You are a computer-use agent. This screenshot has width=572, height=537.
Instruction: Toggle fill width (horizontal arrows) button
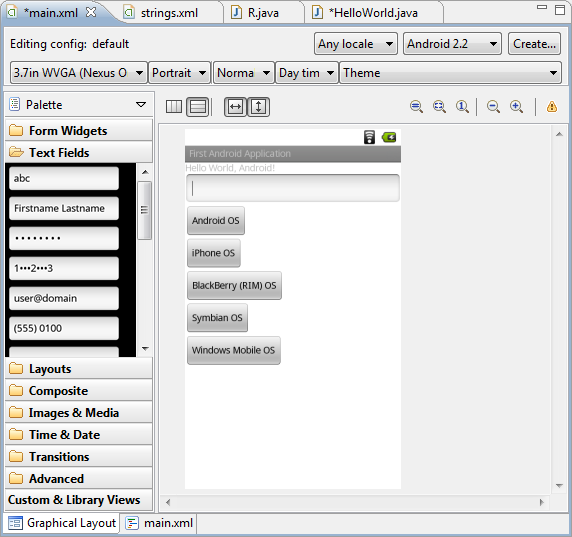pyautogui.click(x=235, y=107)
